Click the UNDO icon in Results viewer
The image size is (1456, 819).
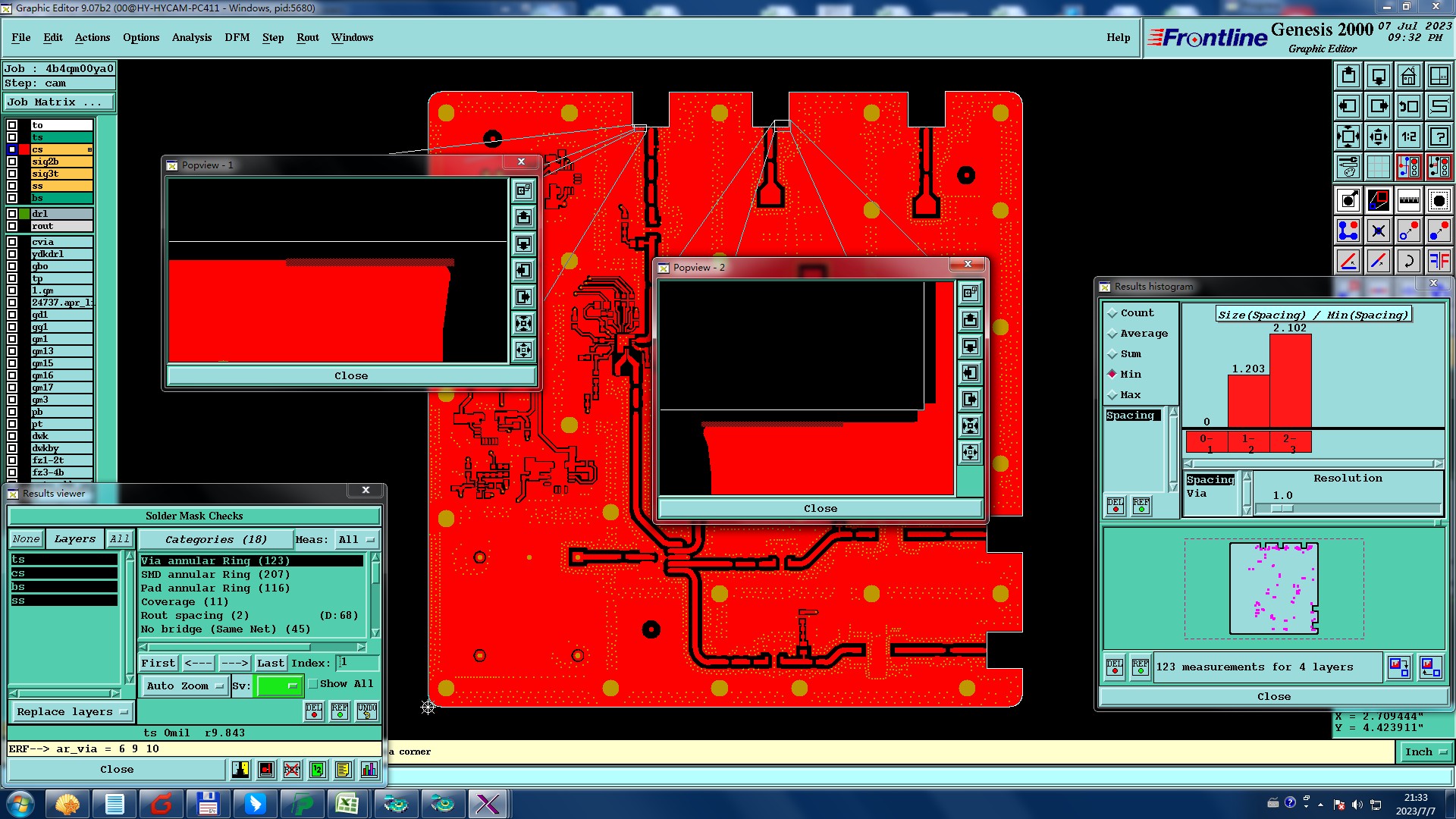point(367,711)
